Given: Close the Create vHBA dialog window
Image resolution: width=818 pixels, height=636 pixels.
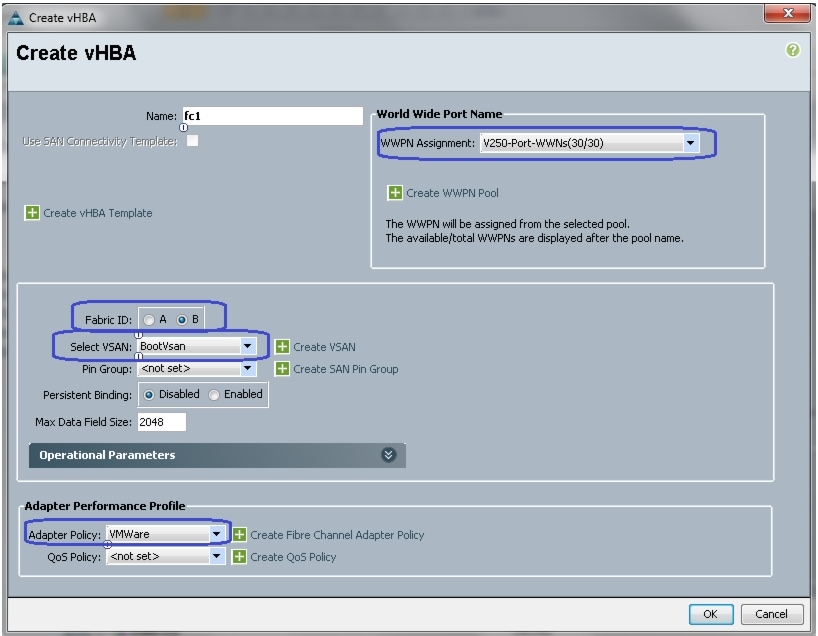Looking at the screenshot, I should point(788,13).
